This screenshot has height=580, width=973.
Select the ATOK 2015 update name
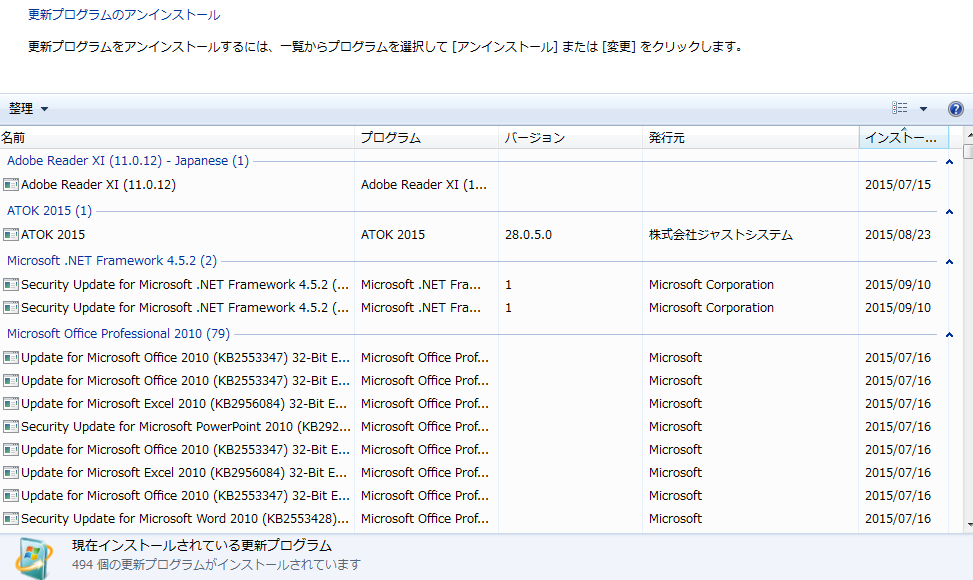tap(53, 235)
